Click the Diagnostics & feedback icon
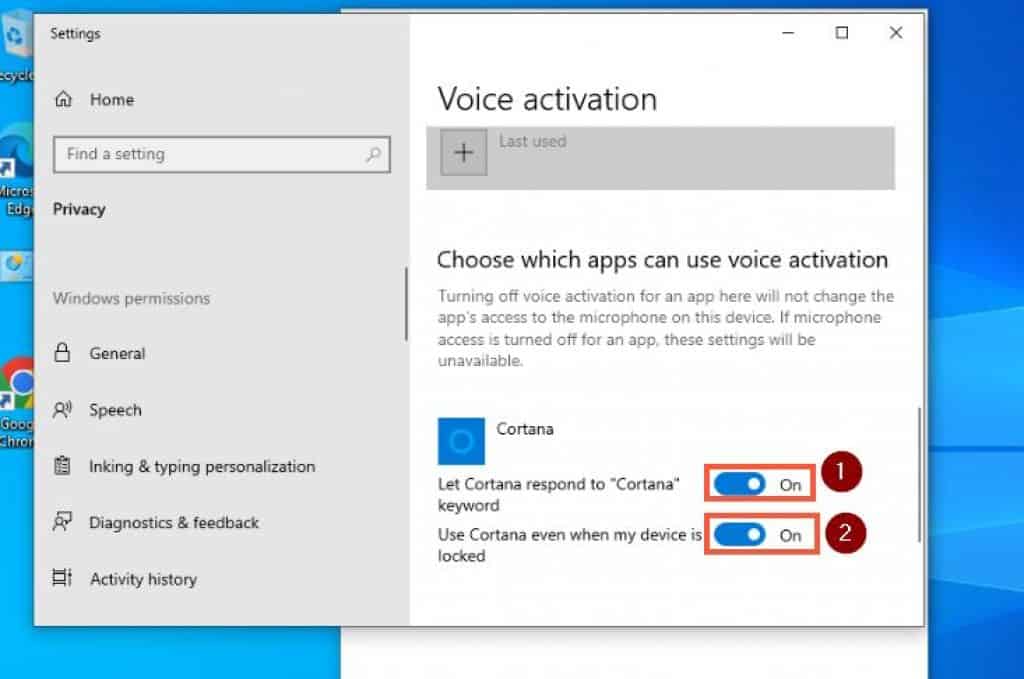The width and height of the screenshot is (1024, 679). (x=63, y=522)
